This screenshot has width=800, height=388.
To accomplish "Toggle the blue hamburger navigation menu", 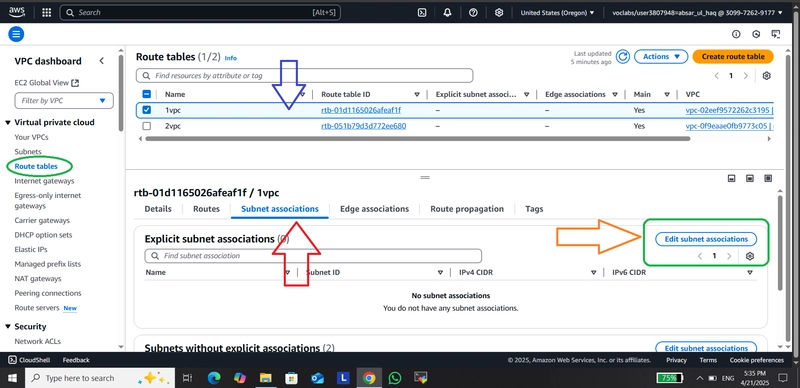I will pos(16,34).
